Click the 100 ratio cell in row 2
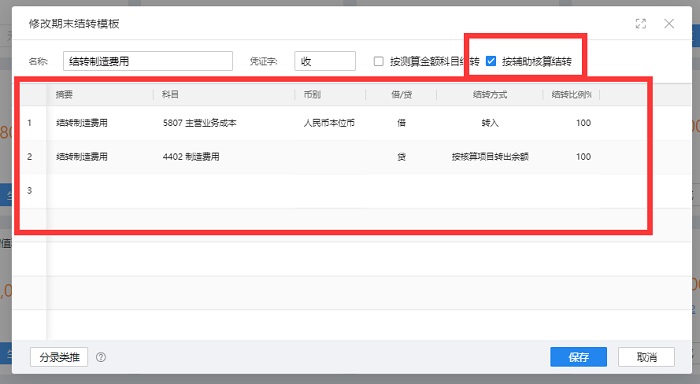This screenshot has width=700, height=384. [x=583, y=157]
